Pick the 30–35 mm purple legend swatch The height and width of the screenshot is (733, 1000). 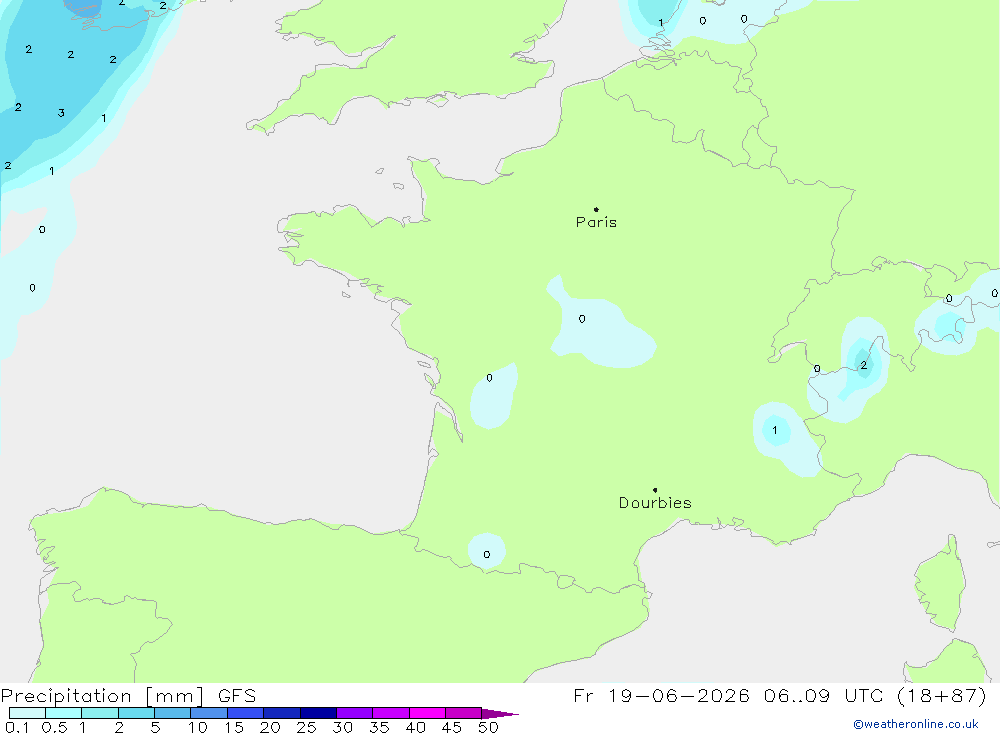pyautogui.click(x=355, y=713)
